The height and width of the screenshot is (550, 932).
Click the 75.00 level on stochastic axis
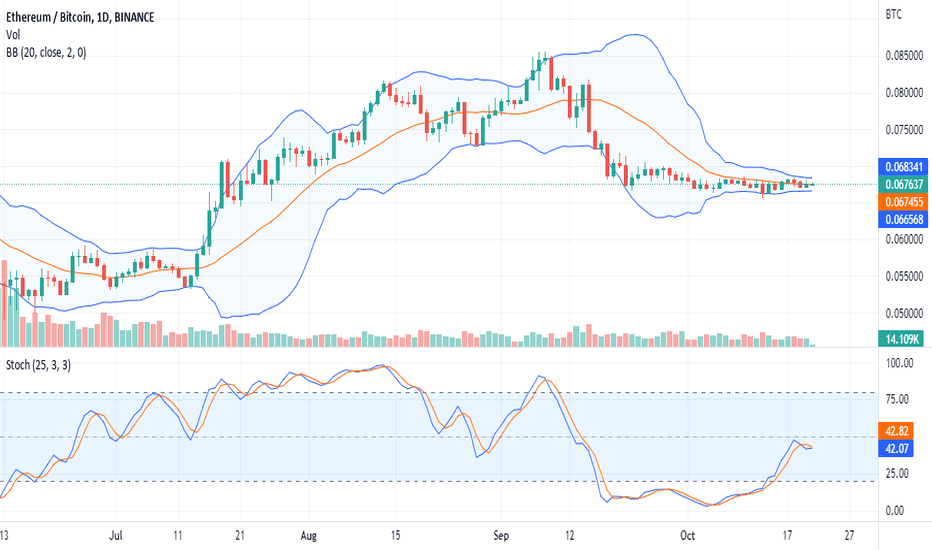897,399
